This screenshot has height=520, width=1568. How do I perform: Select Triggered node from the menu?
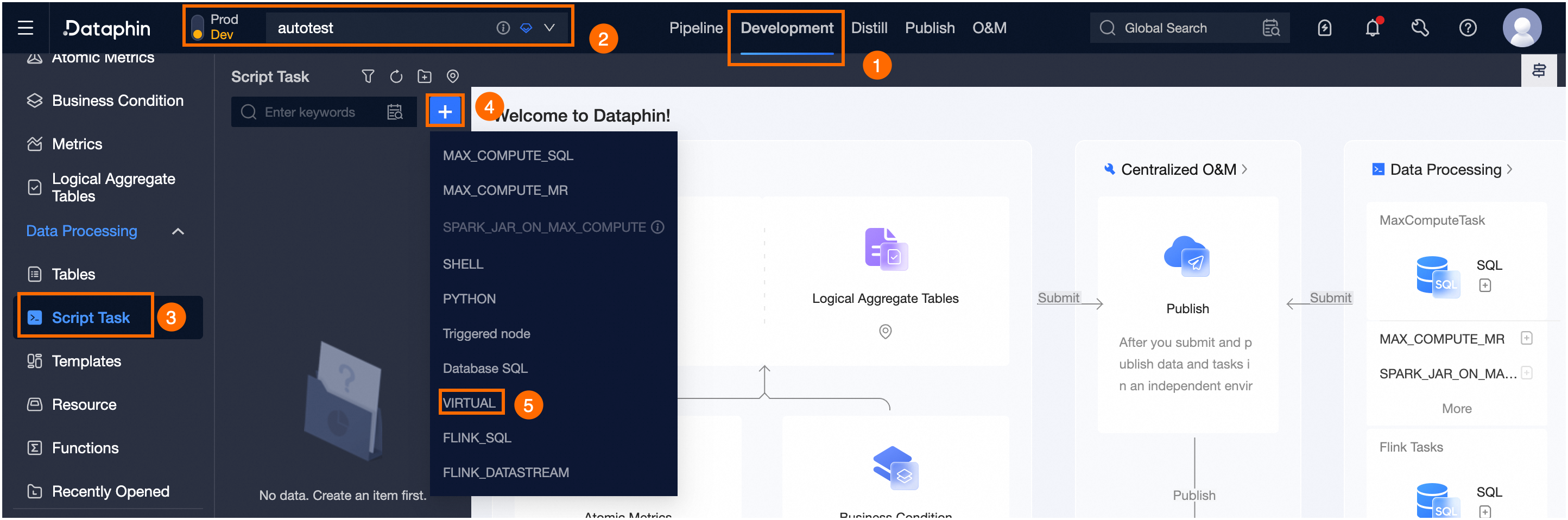point(486,333)
